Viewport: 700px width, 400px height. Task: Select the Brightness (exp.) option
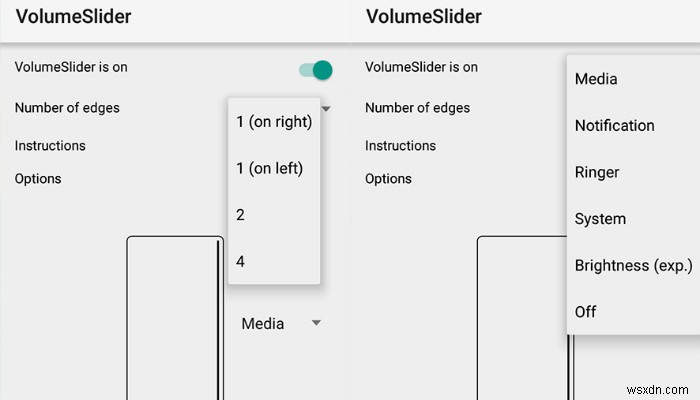pos(633,265)
